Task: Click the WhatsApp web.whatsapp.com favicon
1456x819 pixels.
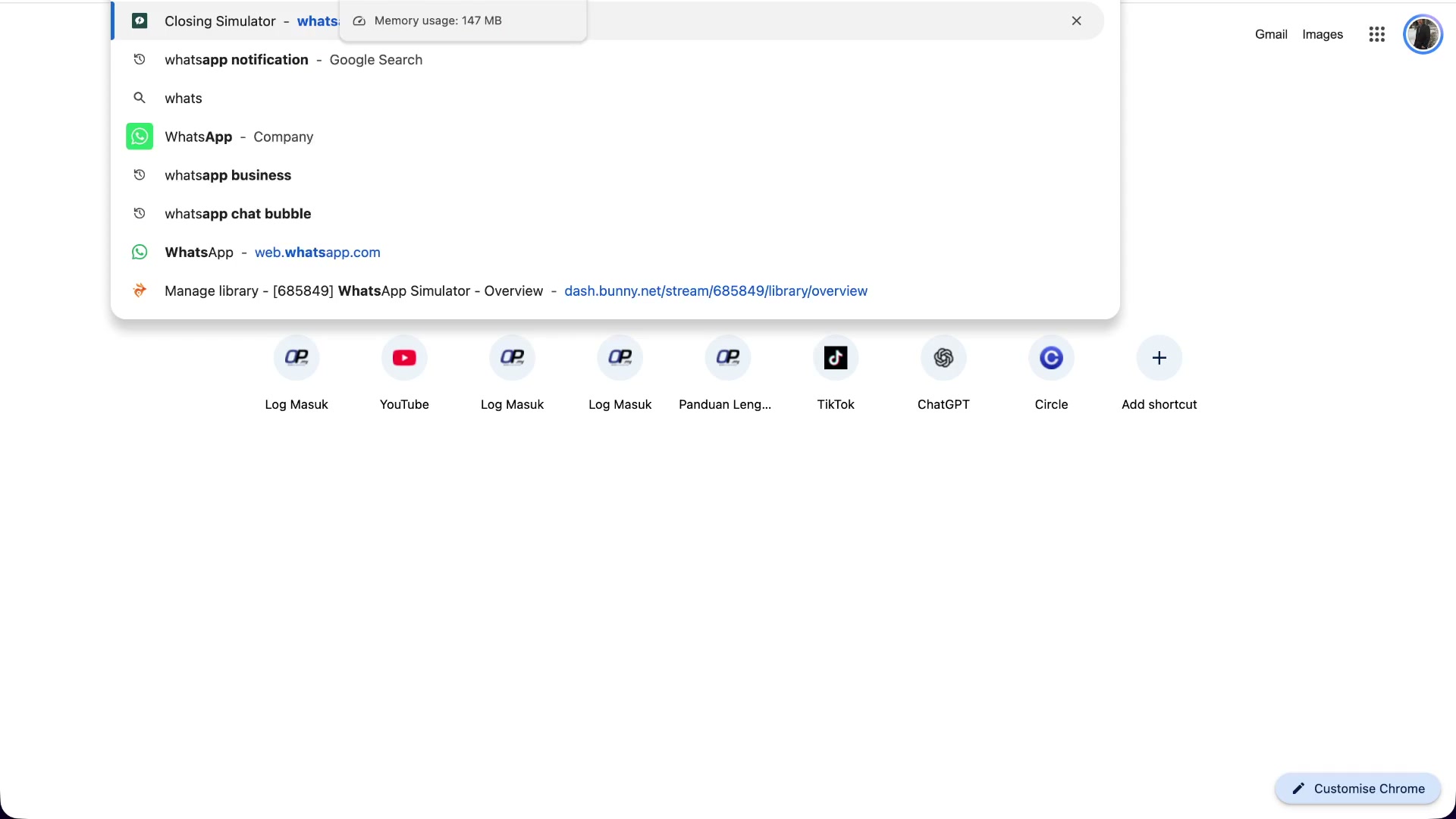Action: click(x=140, y=252)
